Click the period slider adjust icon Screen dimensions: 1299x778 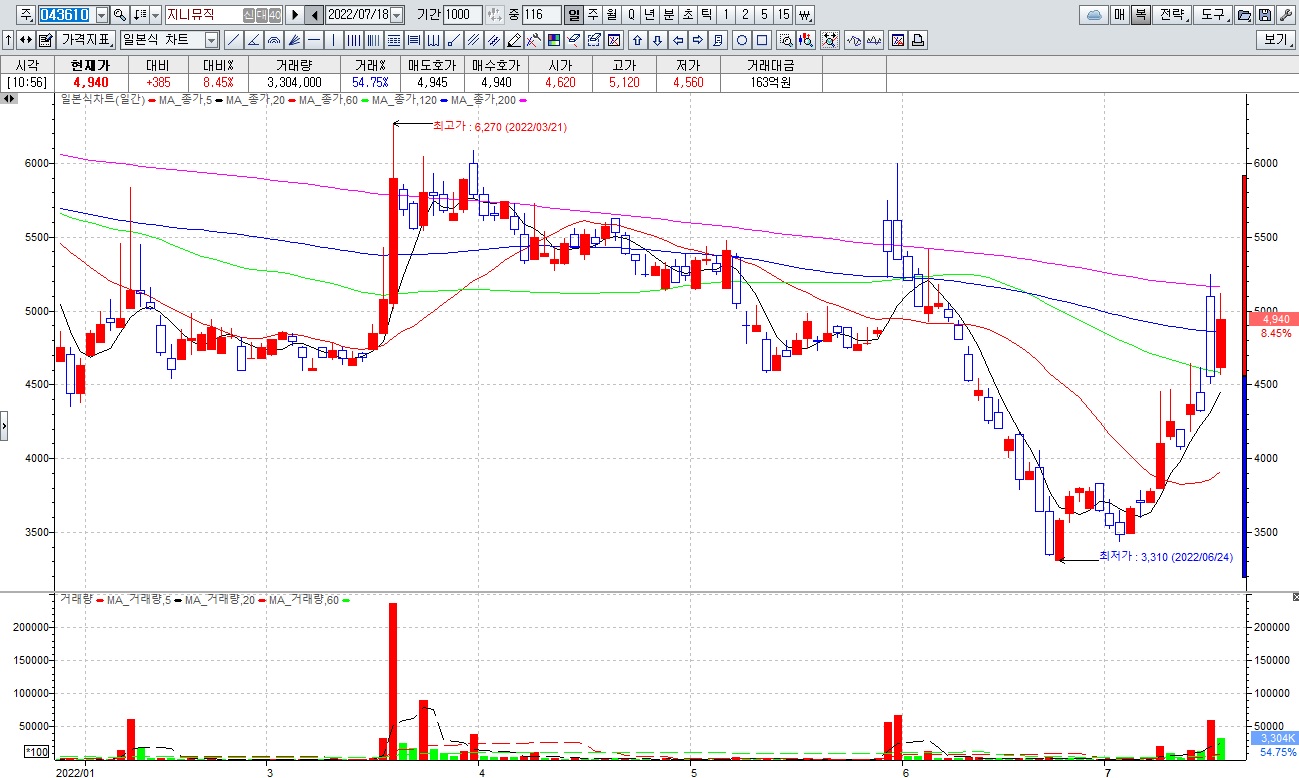coord(494,15)
